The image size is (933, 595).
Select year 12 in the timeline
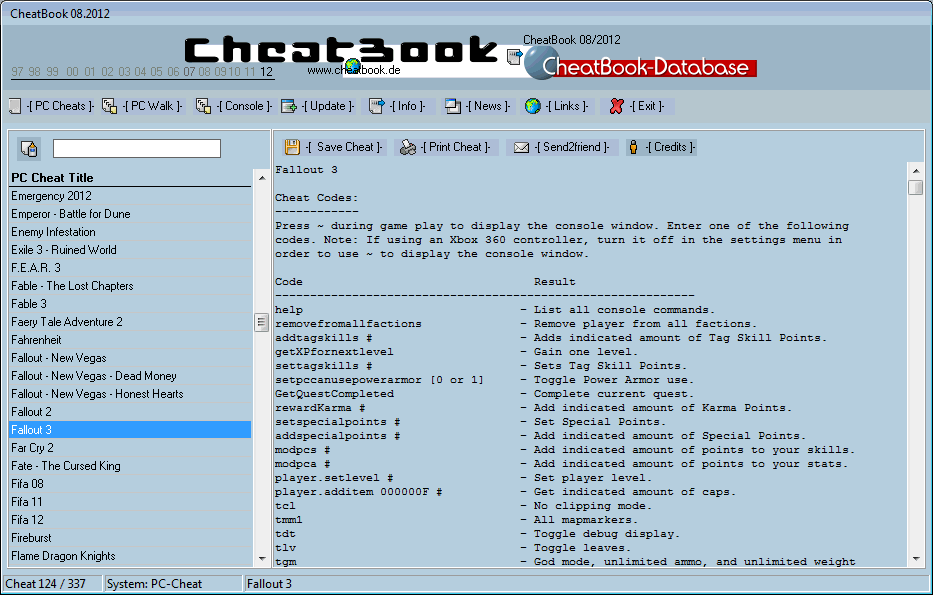(267, 72)
